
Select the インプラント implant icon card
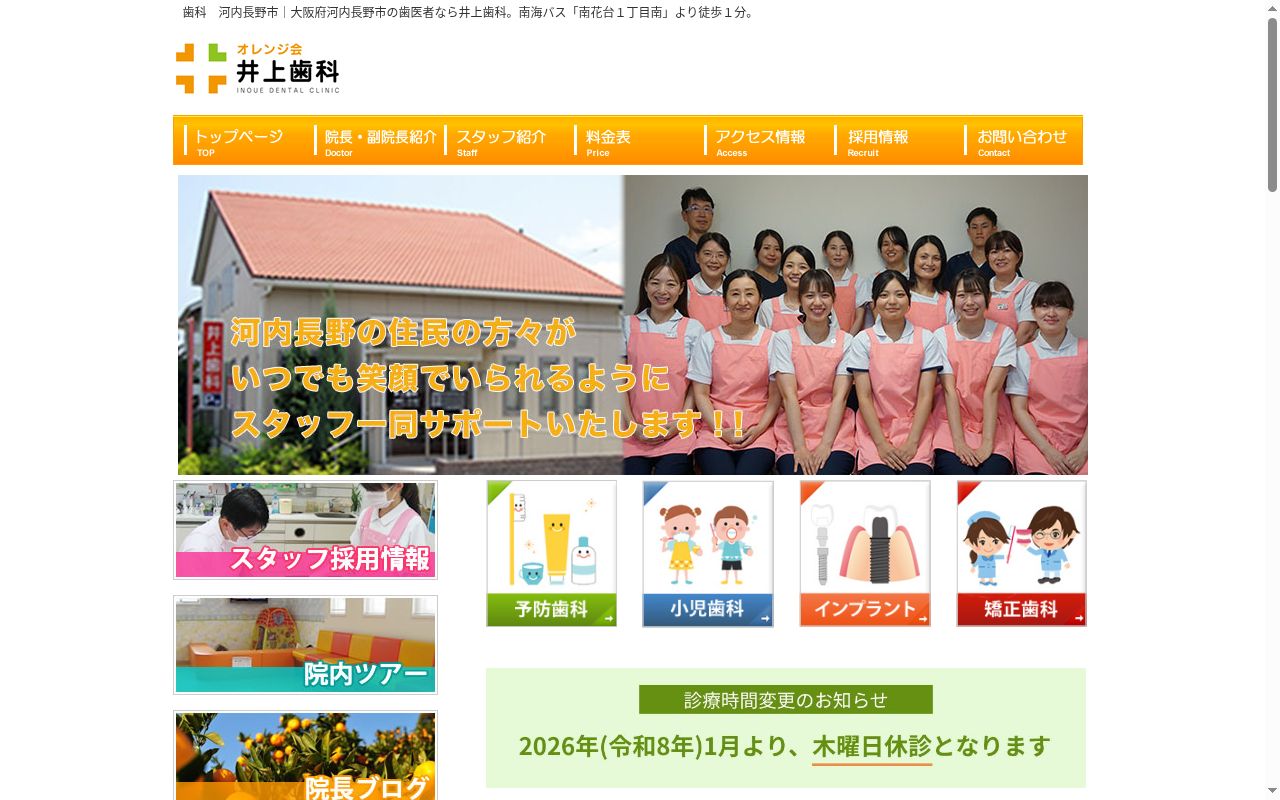[865, 554]
